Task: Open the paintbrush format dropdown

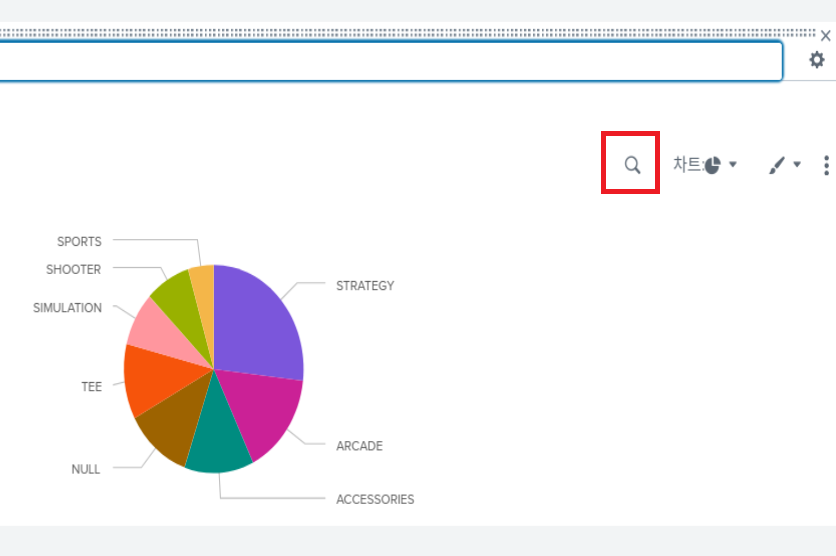Action: point(784,165)
